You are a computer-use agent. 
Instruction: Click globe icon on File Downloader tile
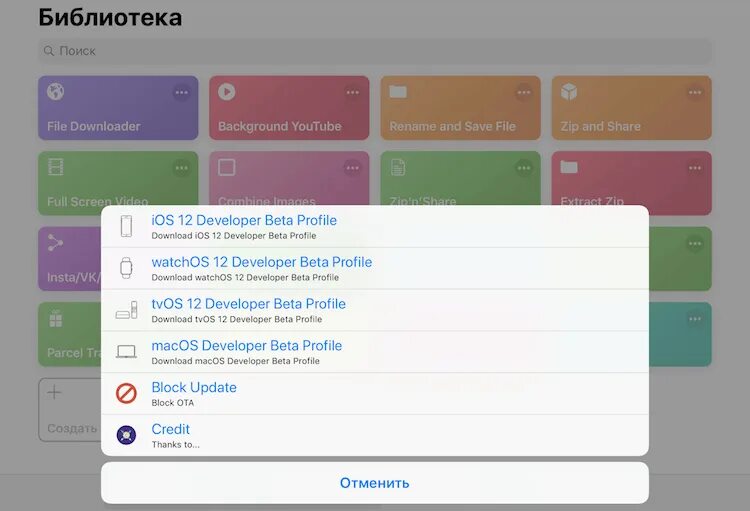point(55,91)
